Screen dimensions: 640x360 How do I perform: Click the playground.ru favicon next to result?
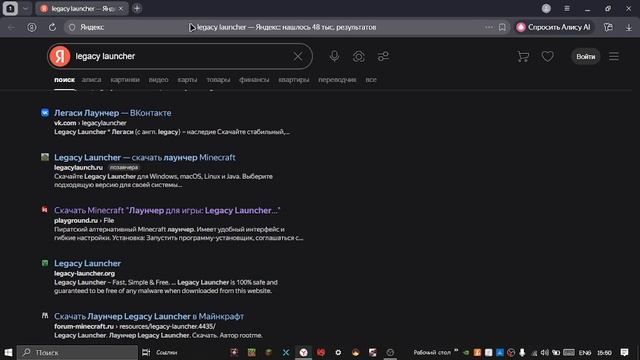[x=45, y=210]
